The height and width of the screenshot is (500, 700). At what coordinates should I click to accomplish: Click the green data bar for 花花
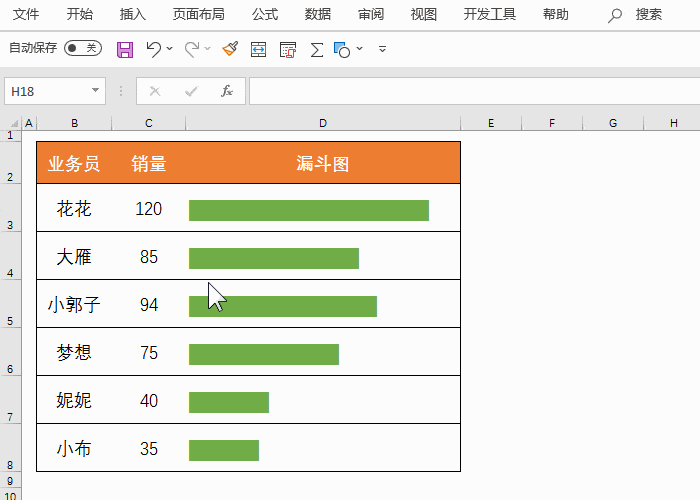click(x=309, y=210)
